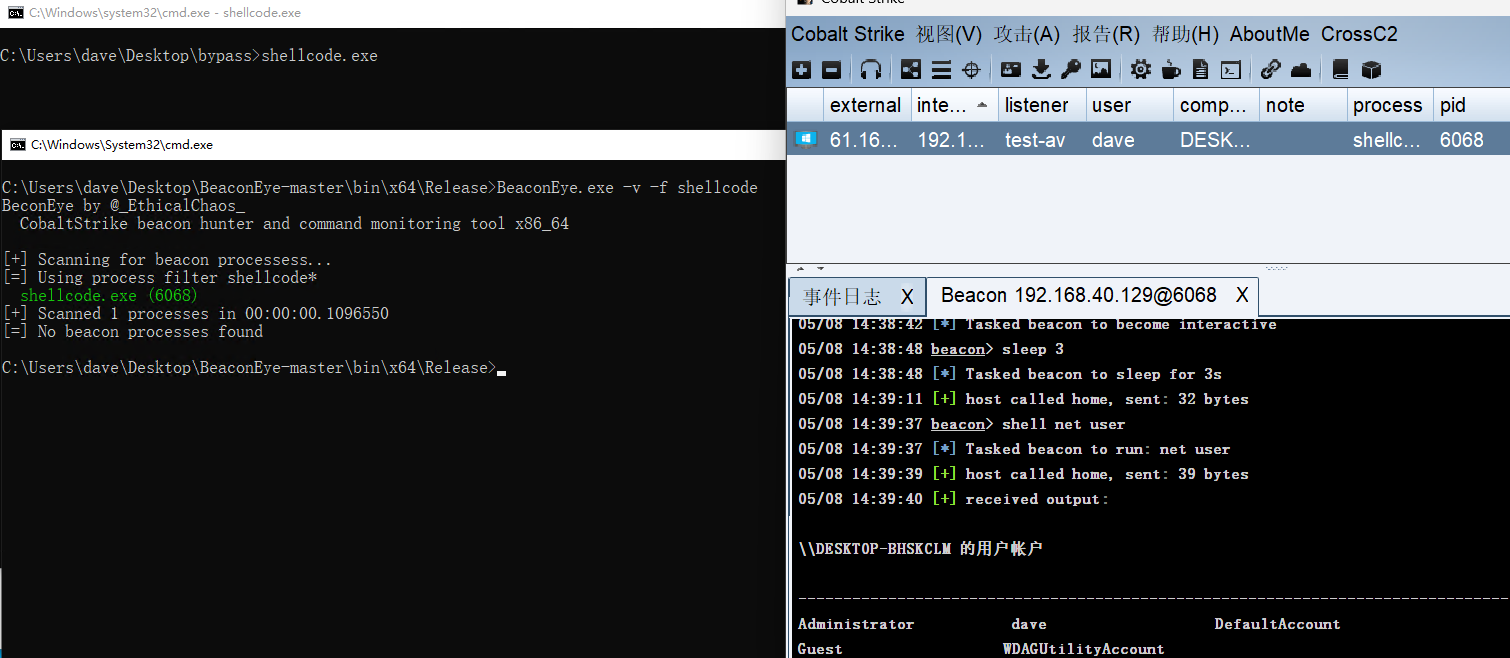Open the CrossC2 menu

(x=1359, y=34)
